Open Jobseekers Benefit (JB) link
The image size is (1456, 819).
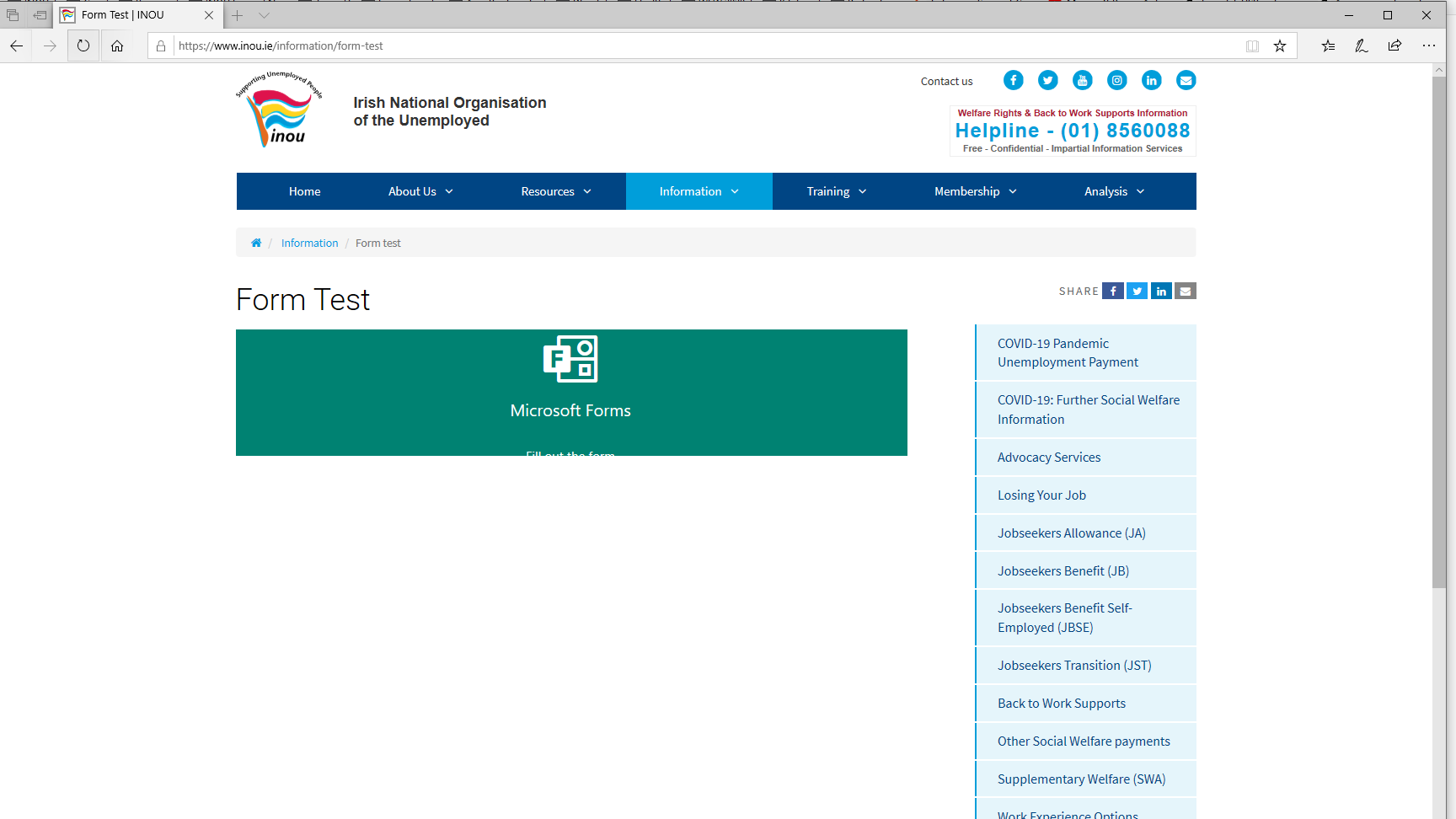tap(1086, 571)
